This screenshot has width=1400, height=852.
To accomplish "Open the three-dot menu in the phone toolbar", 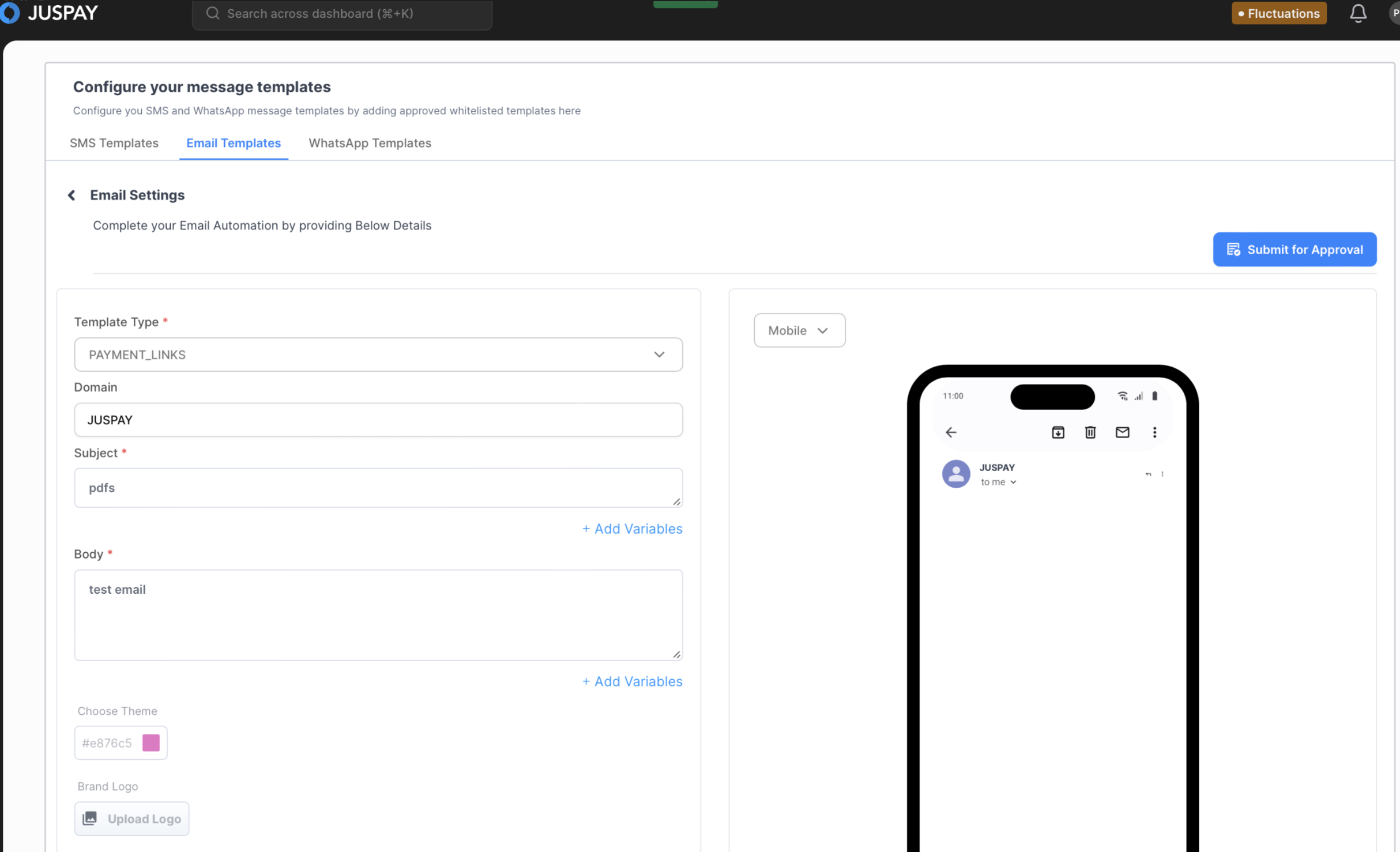I will pyautogui.click(x=1154, y=432).
